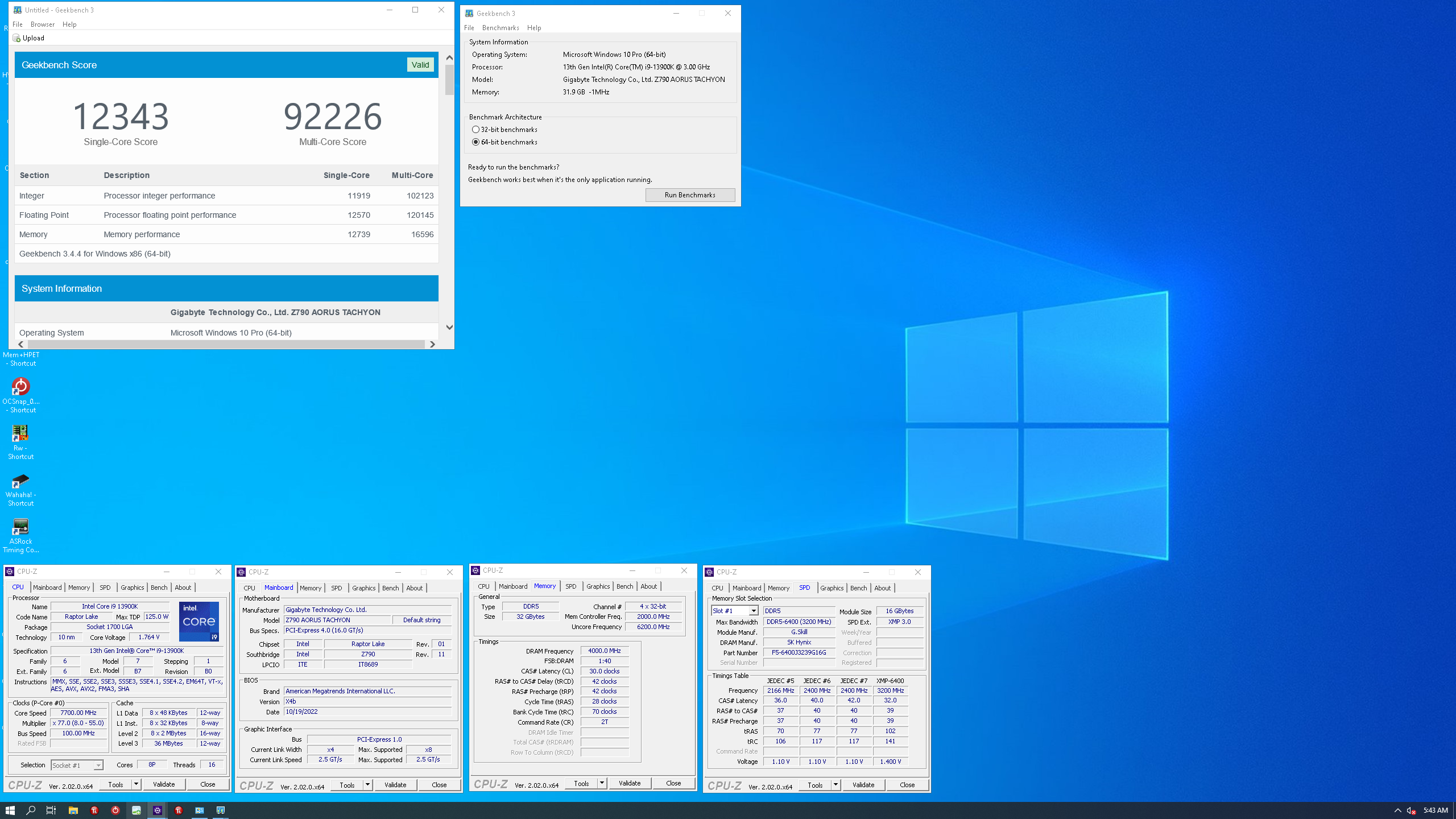Image resolution: width=1456 pixels, height=819 pixels.
Task: Click the 92226 multi-core score
Action: coord(333,116)
